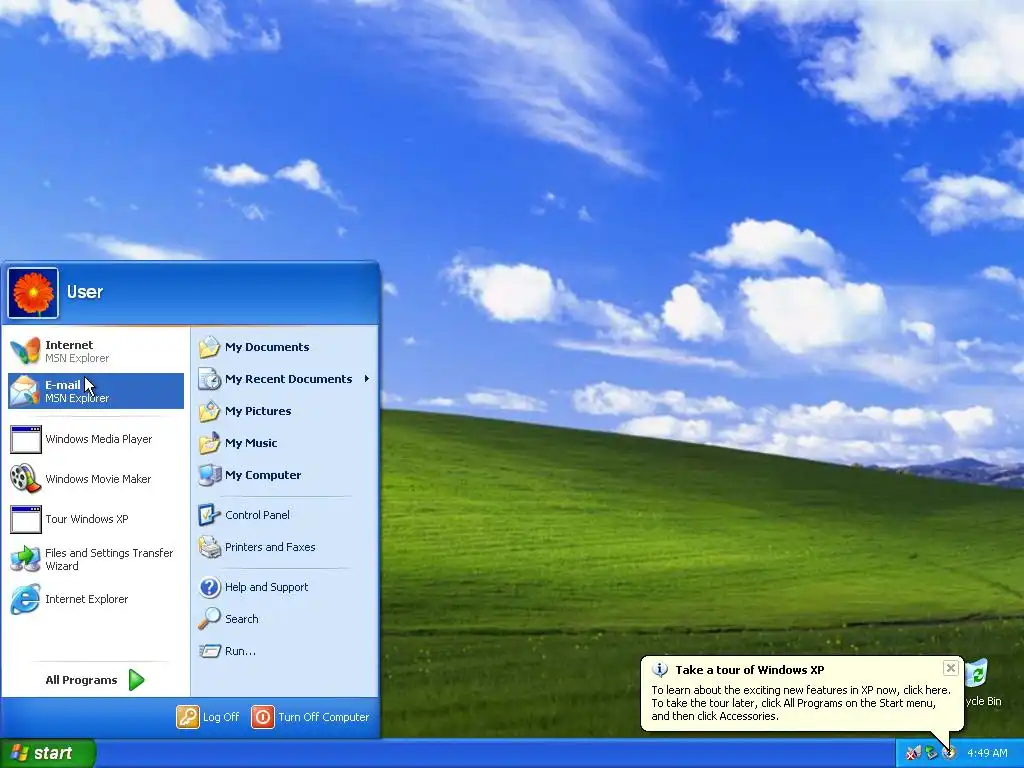Click Safely Remove Hardware tray icon
This screenshot has height=768, width=1024.
point(931,753)
